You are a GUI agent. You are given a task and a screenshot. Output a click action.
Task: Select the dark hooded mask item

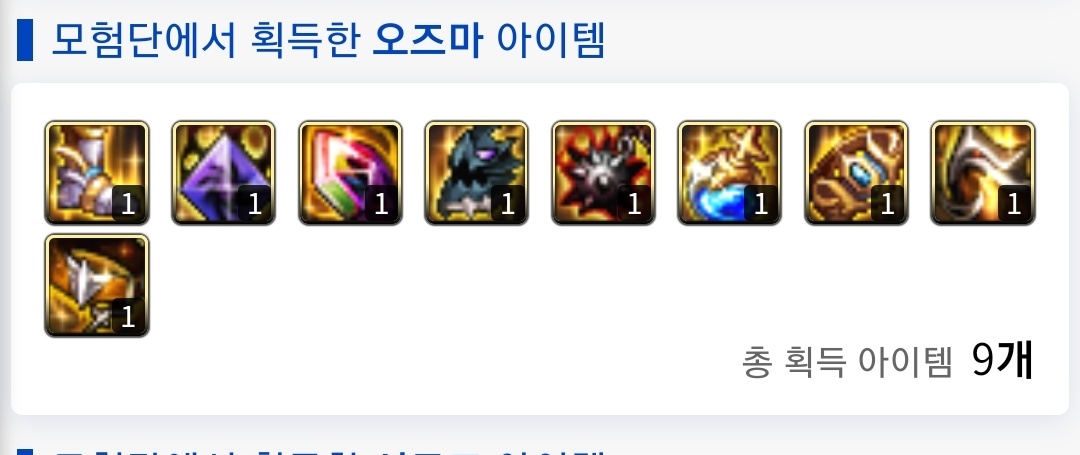pos(477,173)
